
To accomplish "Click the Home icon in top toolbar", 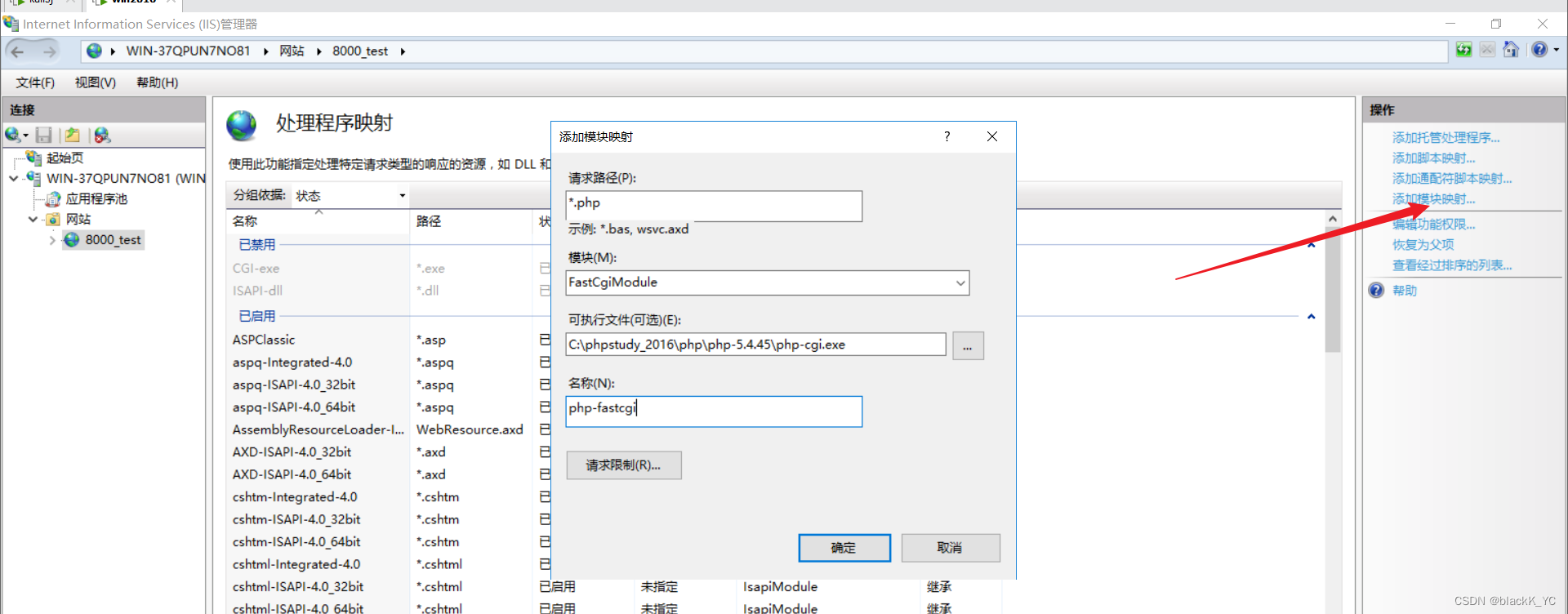I will click(x=1511, y=50).
